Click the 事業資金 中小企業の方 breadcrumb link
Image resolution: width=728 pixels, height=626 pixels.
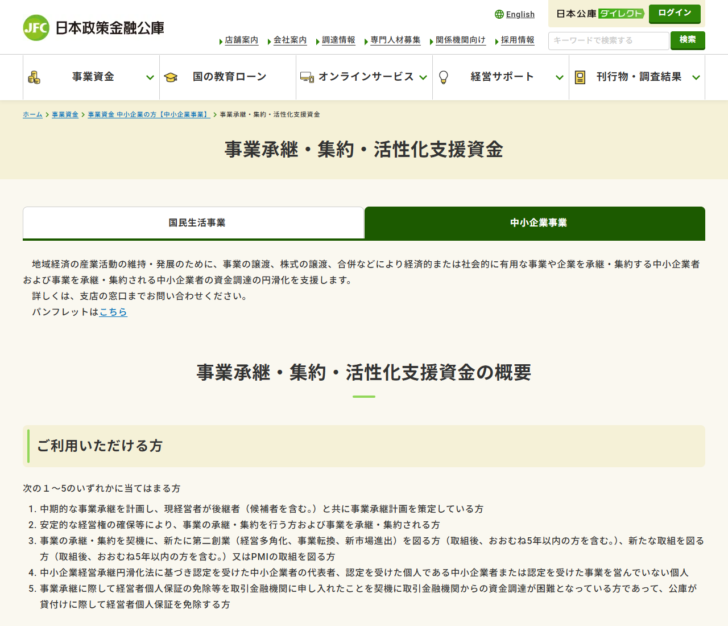coord(149,115)
